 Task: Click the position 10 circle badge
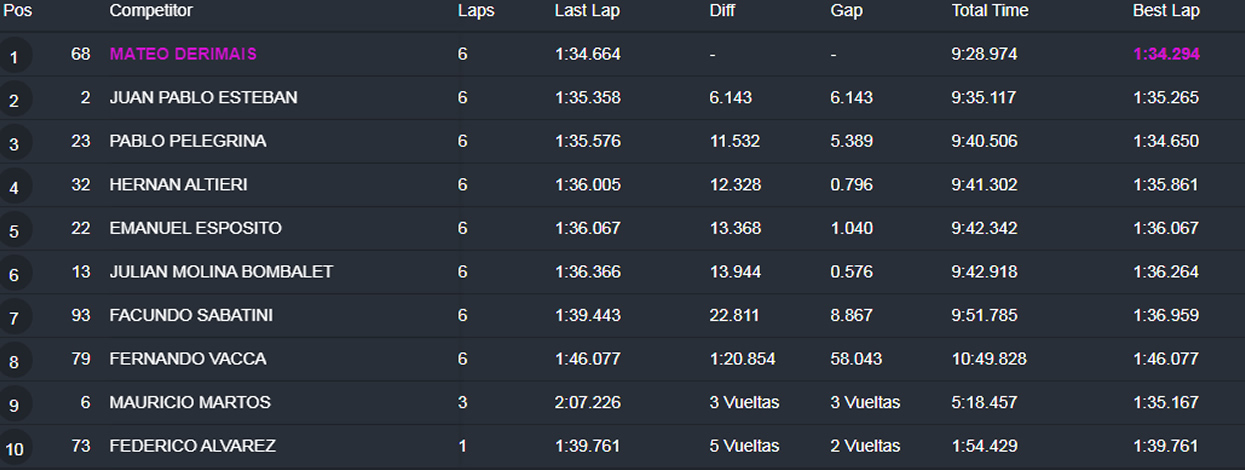tap(14, 448)
